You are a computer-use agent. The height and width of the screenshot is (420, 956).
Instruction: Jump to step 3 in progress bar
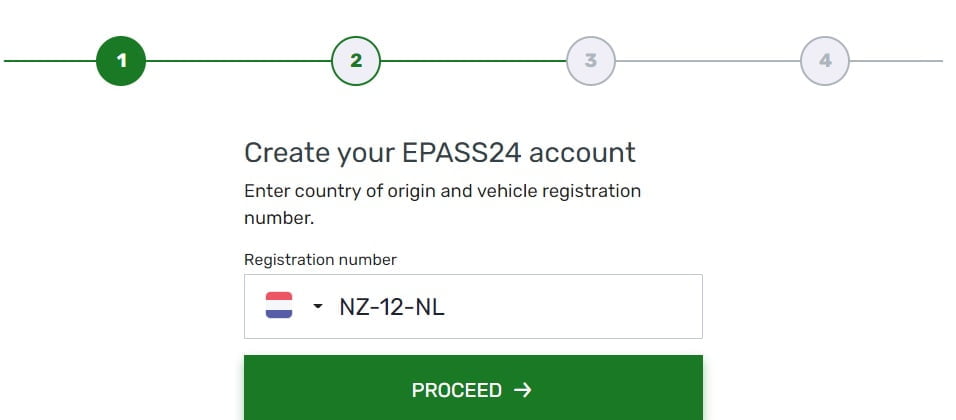(591, 61)
